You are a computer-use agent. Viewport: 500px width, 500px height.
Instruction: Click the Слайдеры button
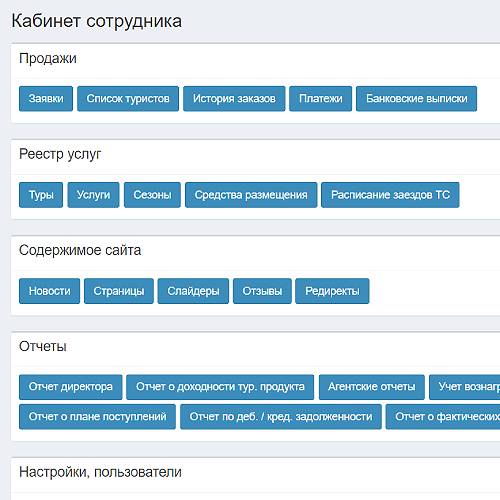click(193, 291)
